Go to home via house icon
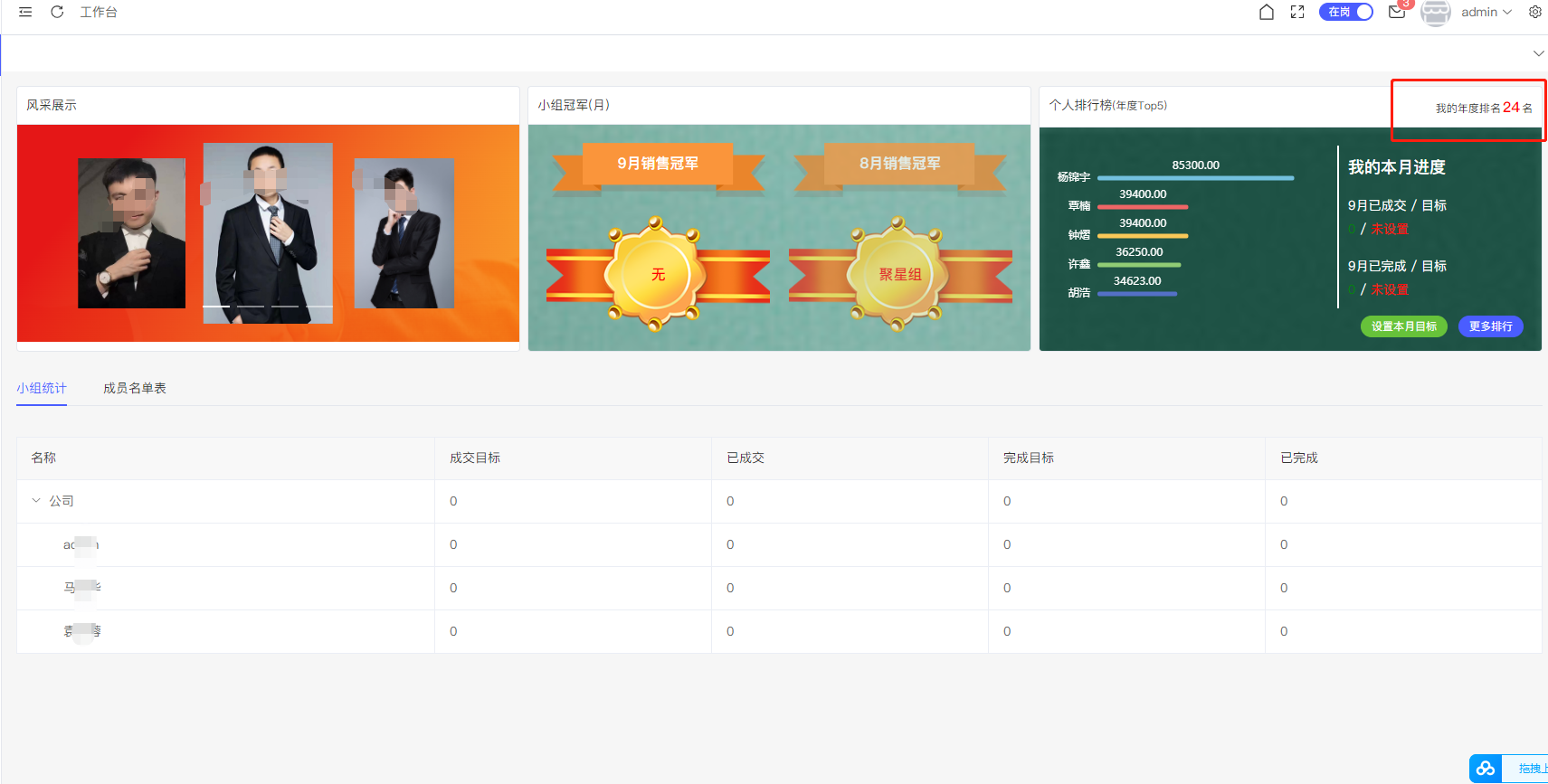Screen dimensions: 1548x784 (1267, 12)
